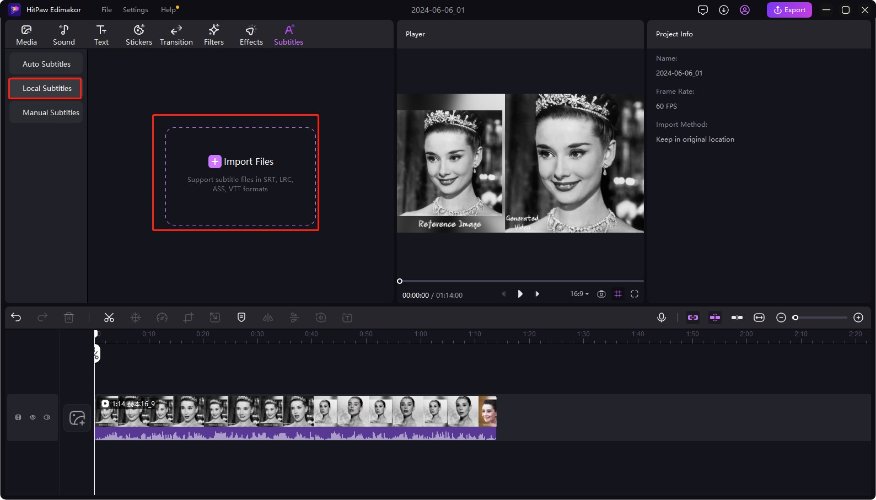Add a marker with the marker icon

241,317
